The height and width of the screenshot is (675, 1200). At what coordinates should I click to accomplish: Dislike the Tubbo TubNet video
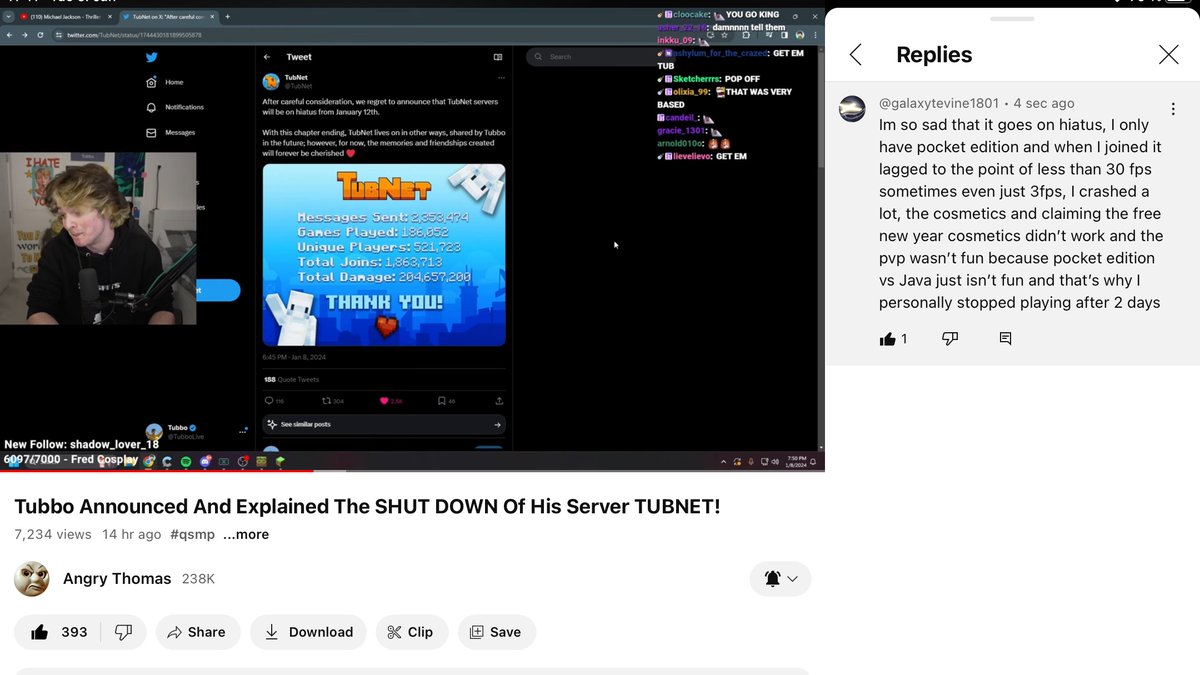tap(124, 632)
